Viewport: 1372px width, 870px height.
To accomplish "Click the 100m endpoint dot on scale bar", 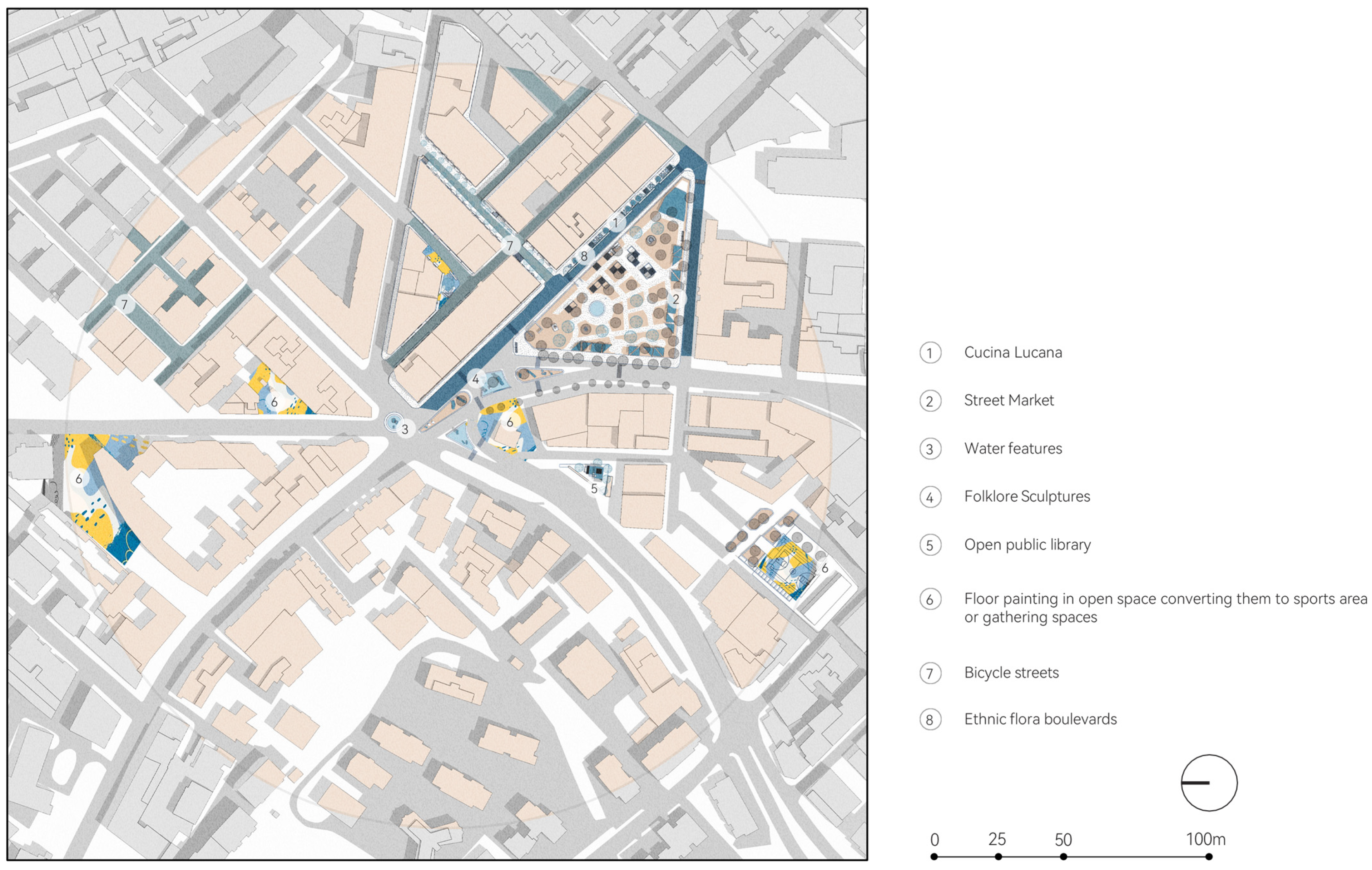I will [1208, 856].
